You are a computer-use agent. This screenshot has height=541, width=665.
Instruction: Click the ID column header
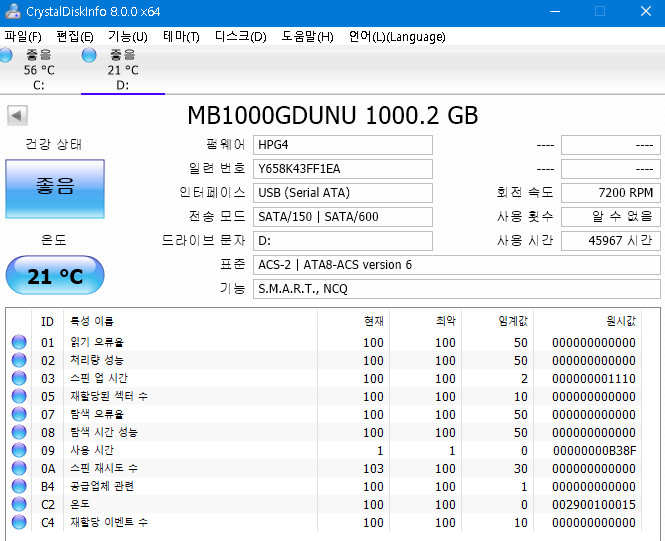point(48,321)
